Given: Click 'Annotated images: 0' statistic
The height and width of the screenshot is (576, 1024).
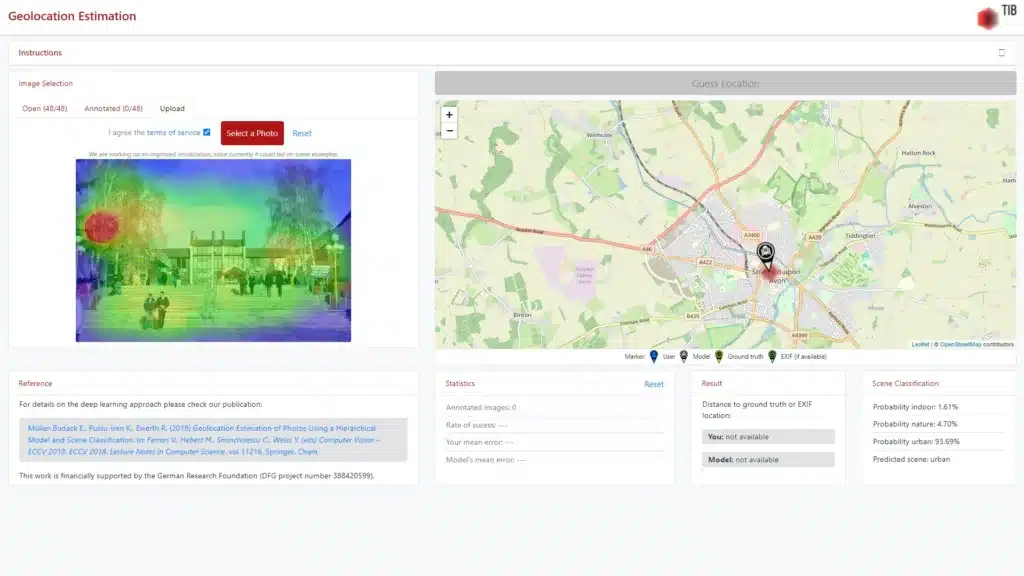Looking at the screenshot, I should pyautogui.click(x=481, y=408).
